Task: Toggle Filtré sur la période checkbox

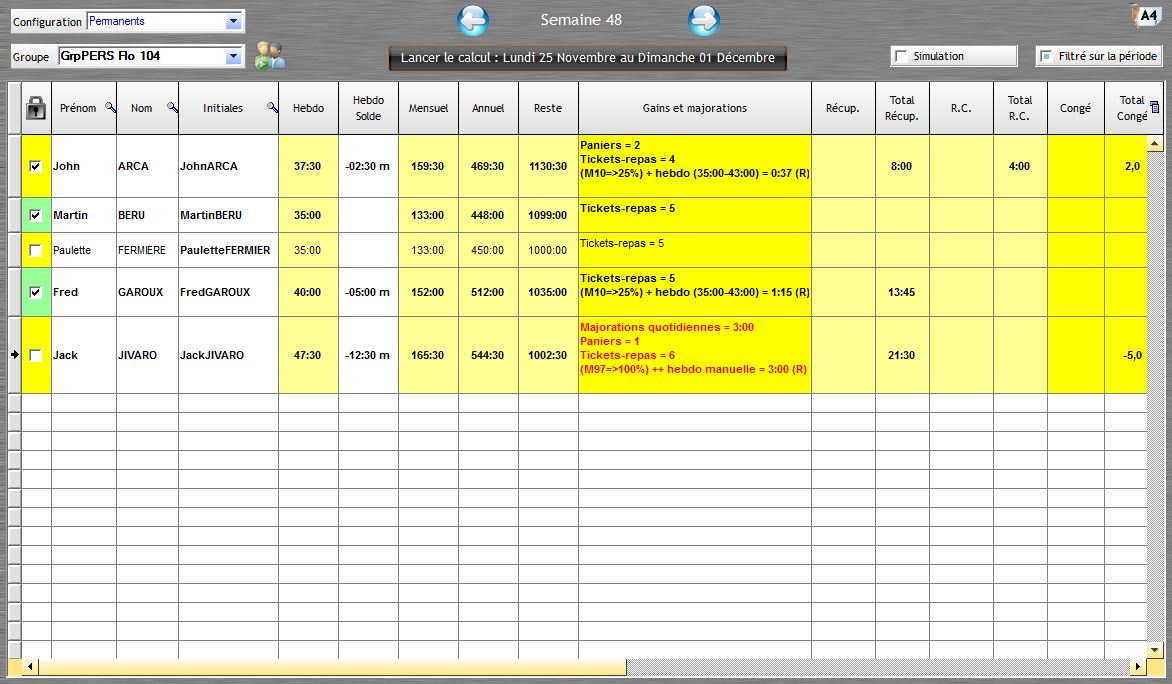Action: (x=1046, y=56)
